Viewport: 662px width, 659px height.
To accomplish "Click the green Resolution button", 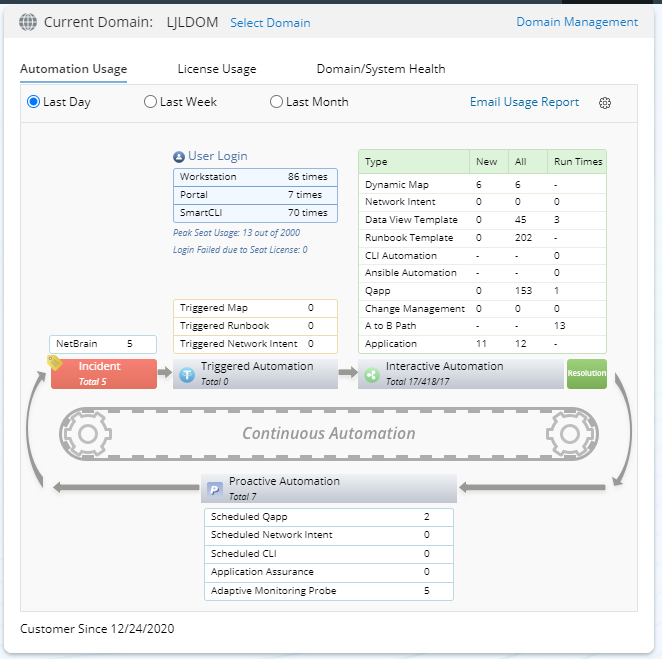I will click(586, 374).
